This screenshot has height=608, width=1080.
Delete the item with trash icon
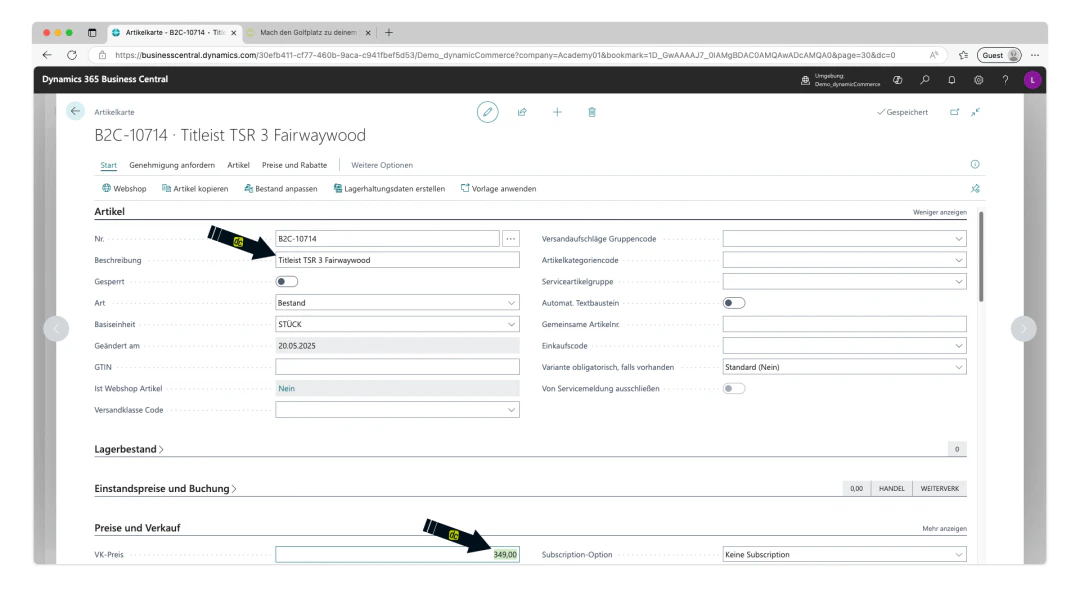(592, 112)
